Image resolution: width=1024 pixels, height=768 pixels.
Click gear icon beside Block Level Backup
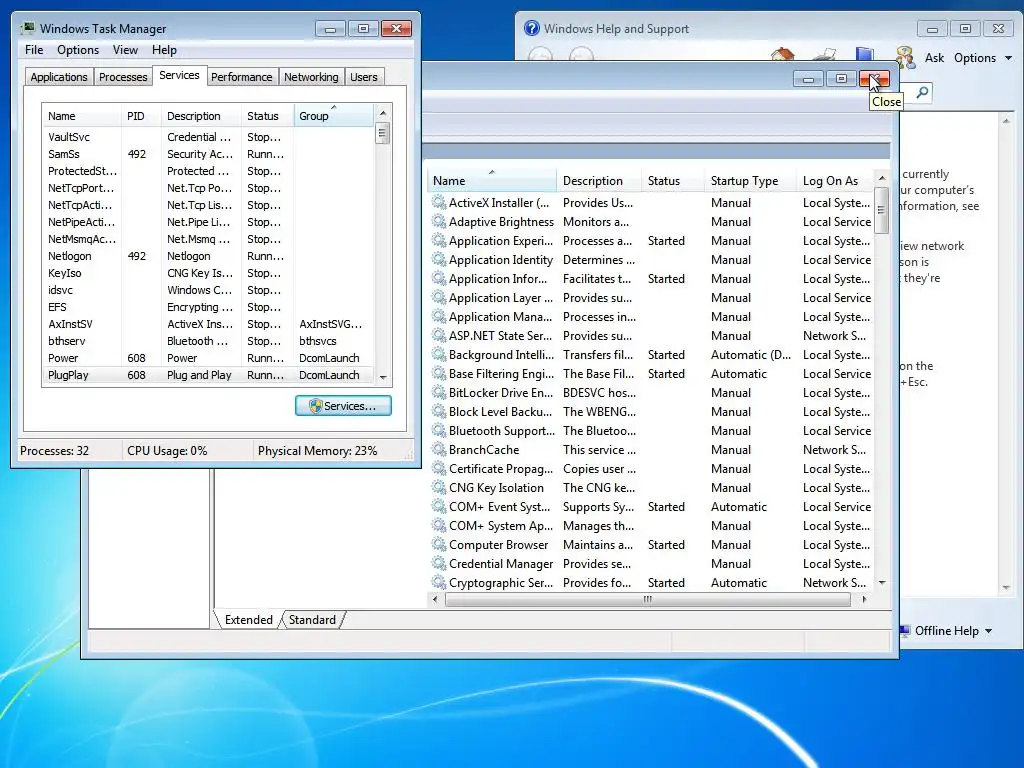[439, 411]
